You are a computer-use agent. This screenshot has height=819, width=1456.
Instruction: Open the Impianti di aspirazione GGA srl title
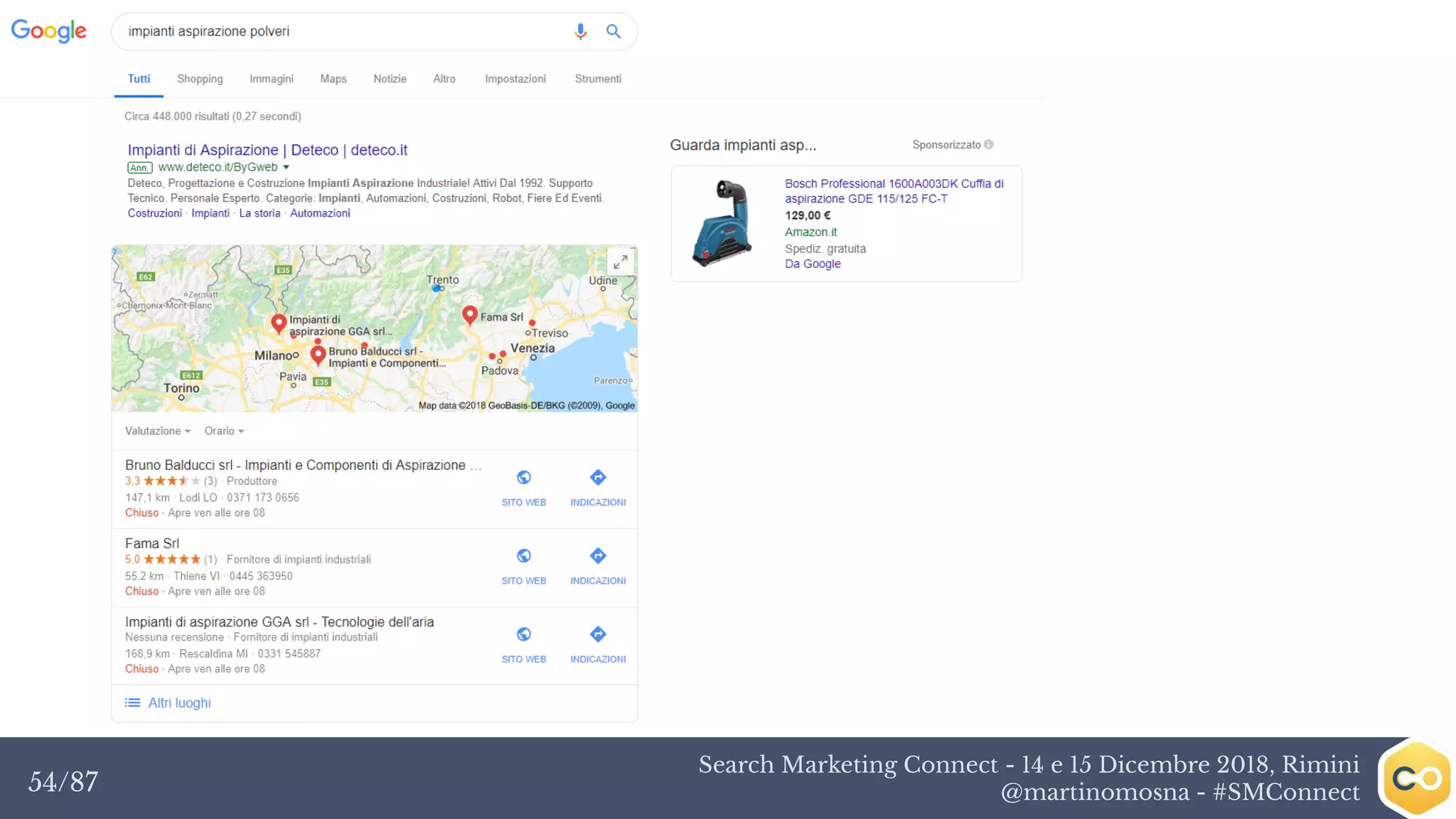[x=279, y=621]
